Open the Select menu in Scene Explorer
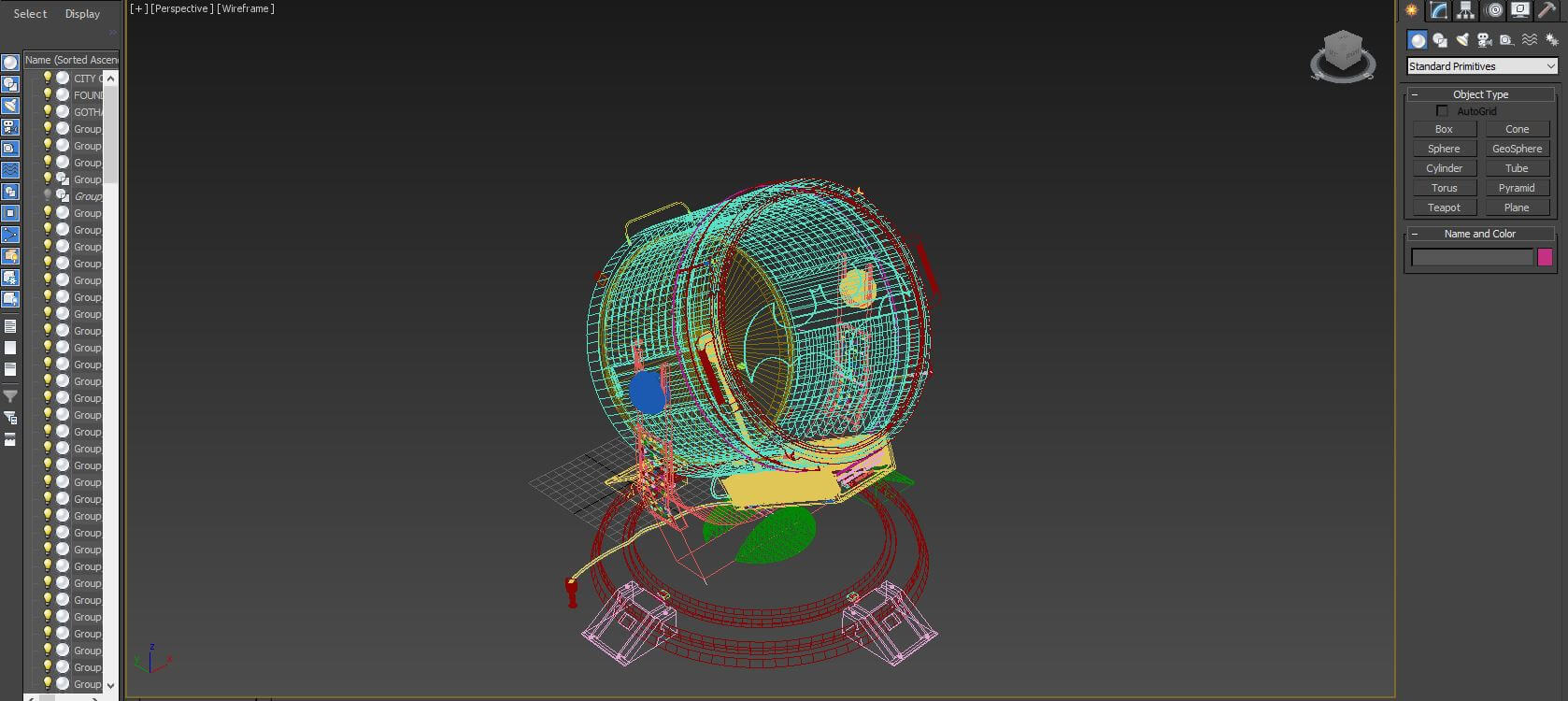This screenshot has width=1568, height=701. 30,14
